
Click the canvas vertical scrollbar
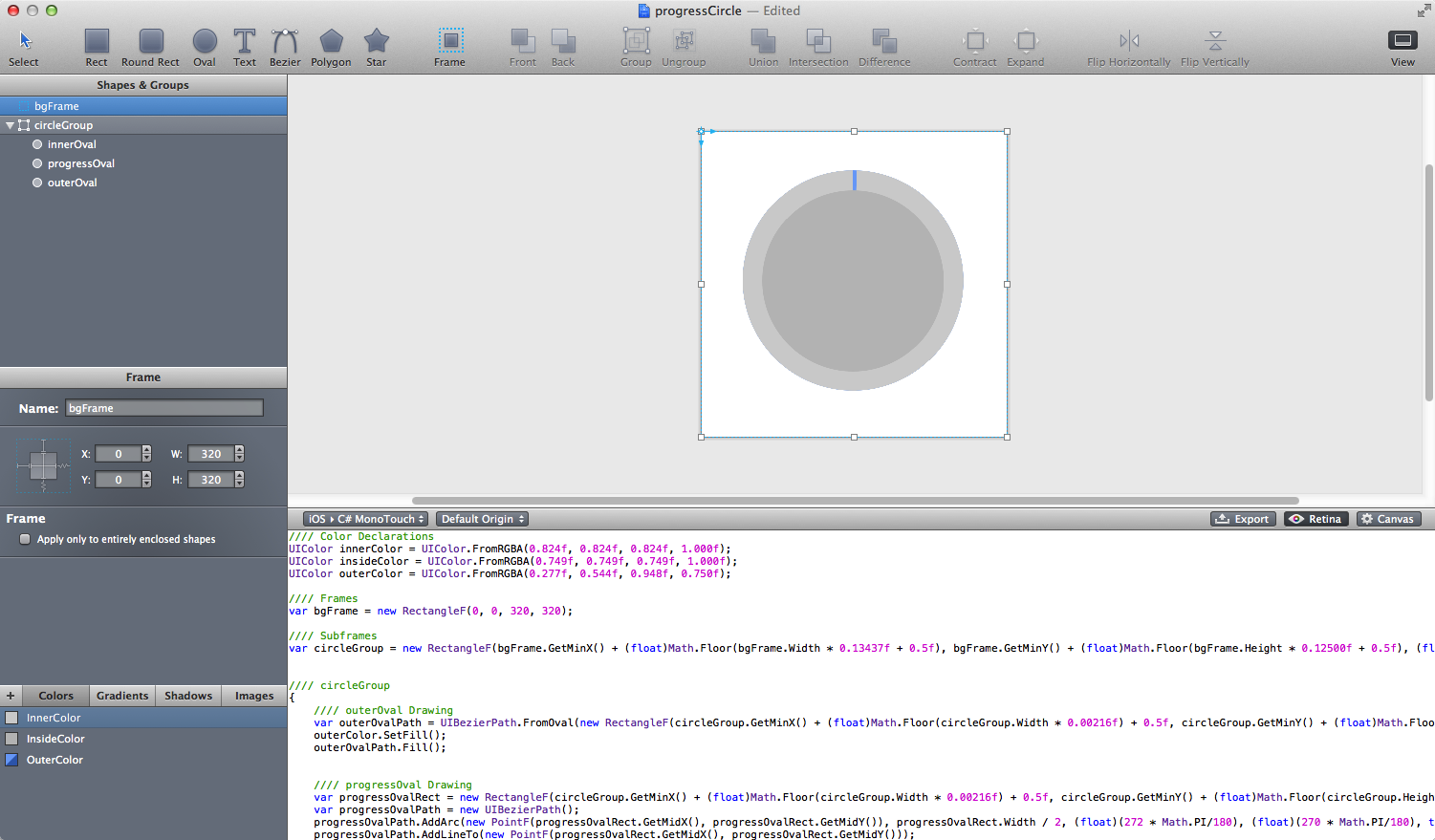tap(1429, 282)
